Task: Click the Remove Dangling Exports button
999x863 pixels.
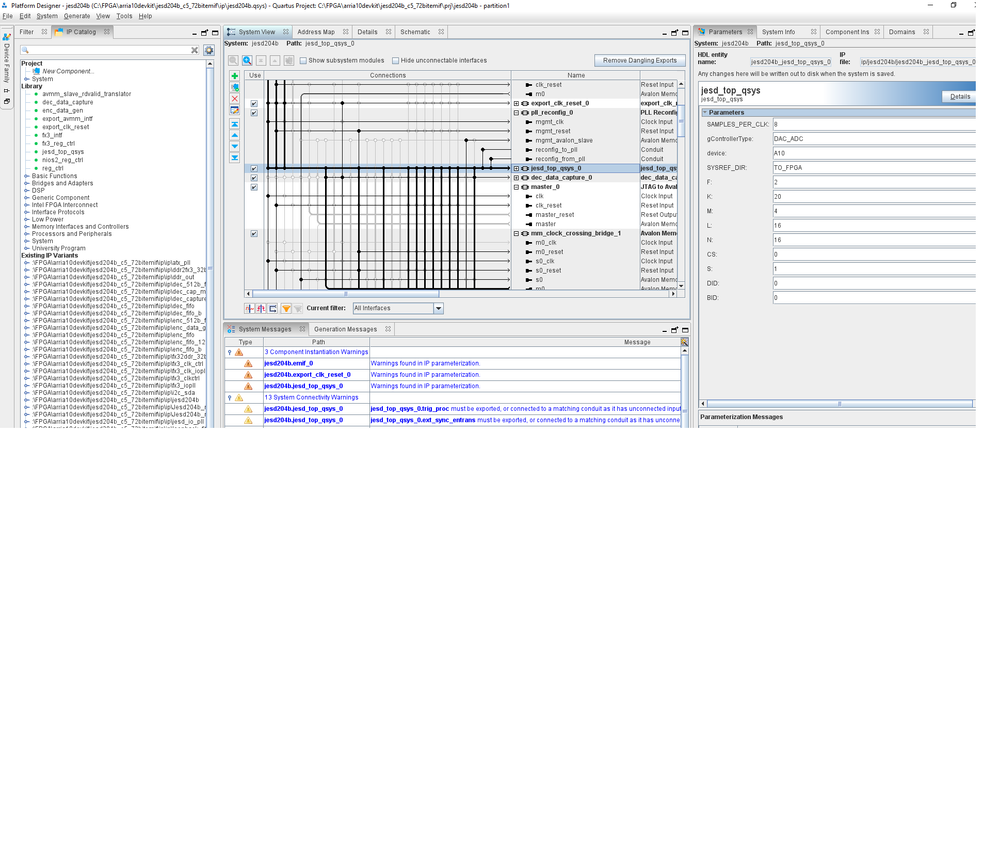Action: tap(640, 61)
